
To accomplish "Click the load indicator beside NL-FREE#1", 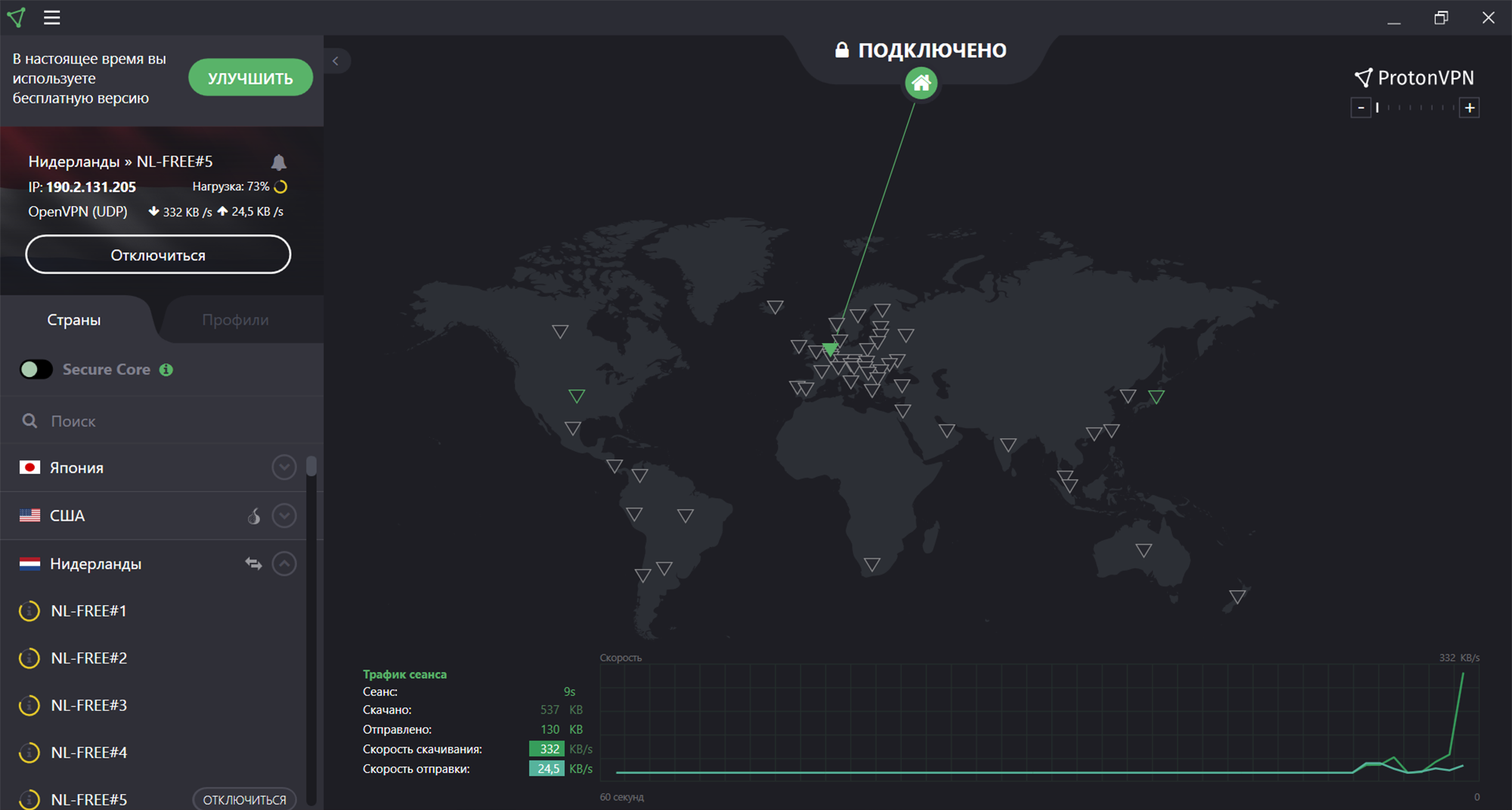I will [x=29, y=611].
